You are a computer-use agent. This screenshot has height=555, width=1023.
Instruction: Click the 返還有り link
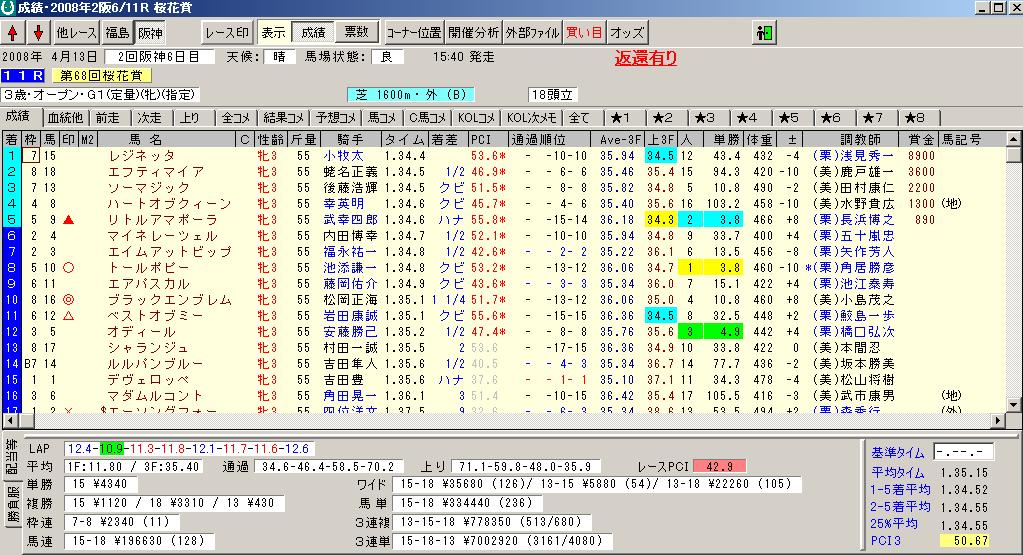(x=645, y=58)
